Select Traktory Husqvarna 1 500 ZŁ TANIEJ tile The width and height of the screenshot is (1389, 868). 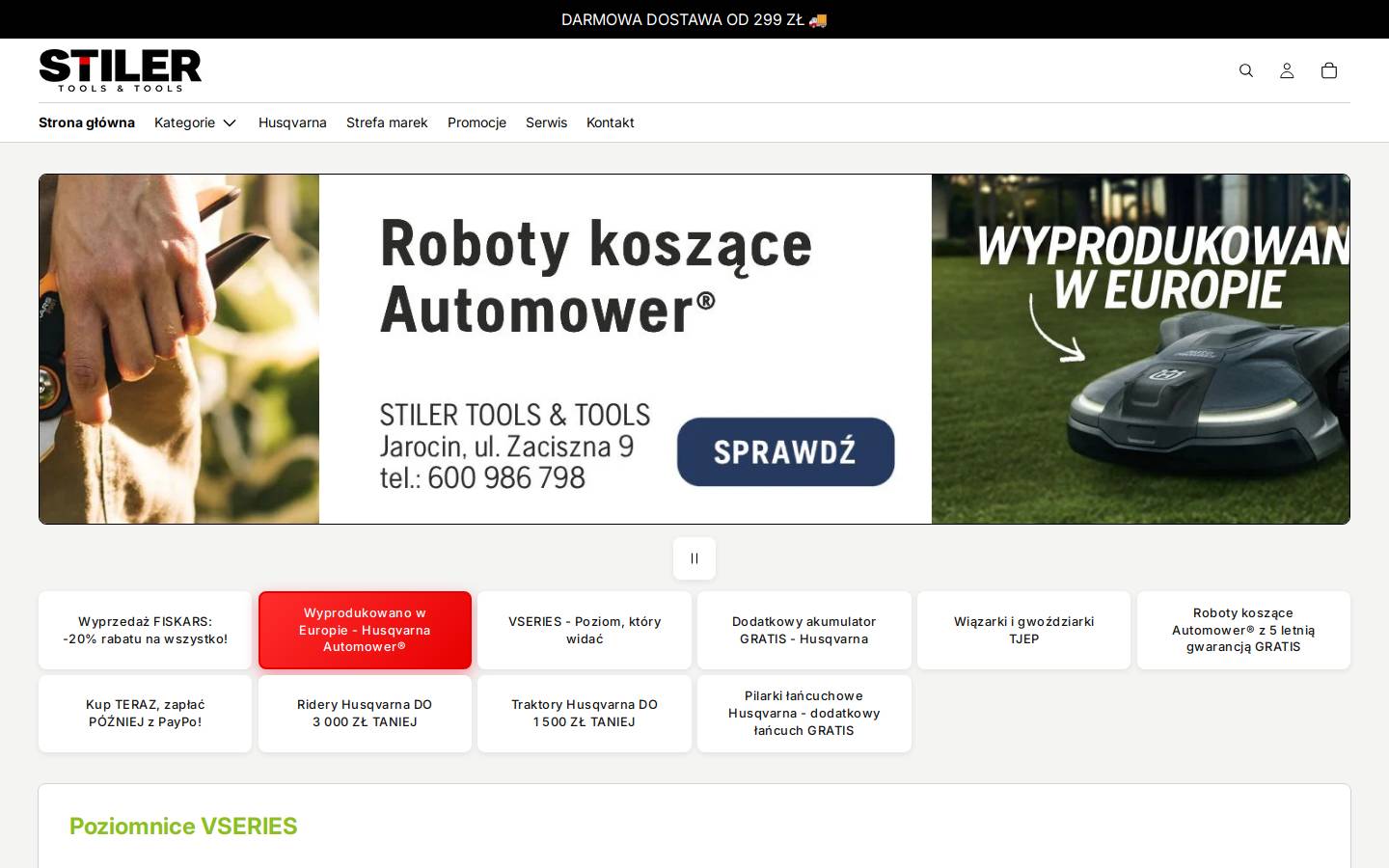[x=585, y=714]
